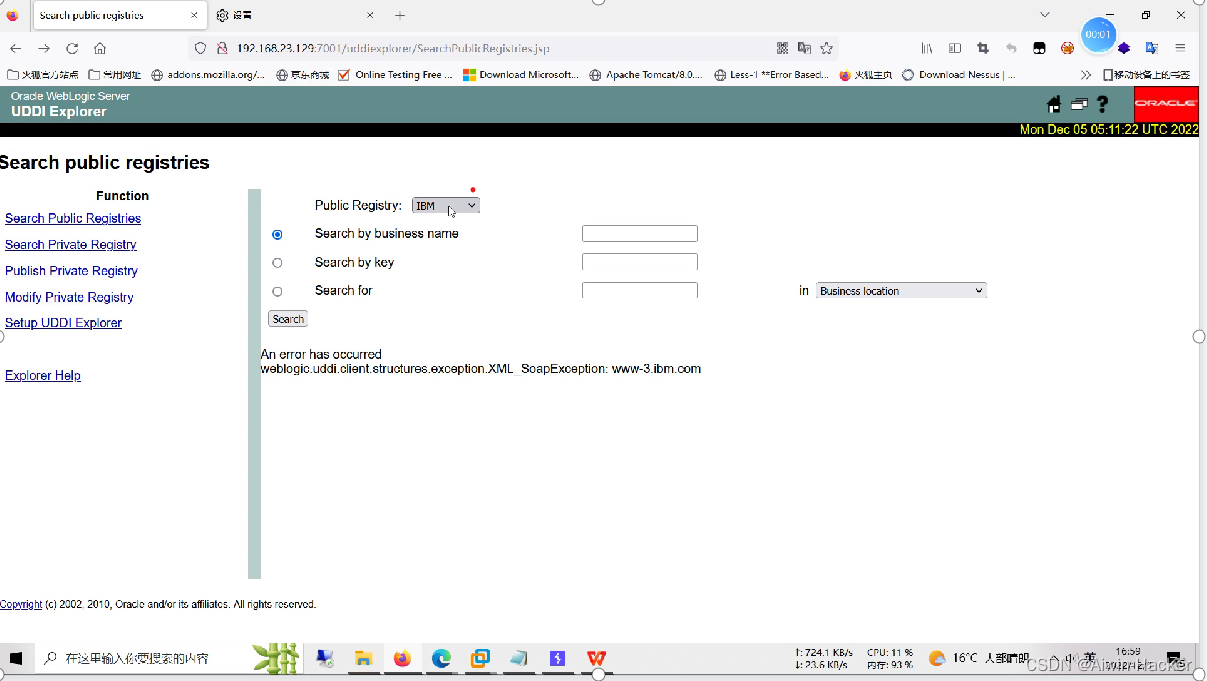Open the Firefox hamburger menu

[1180, 48]
